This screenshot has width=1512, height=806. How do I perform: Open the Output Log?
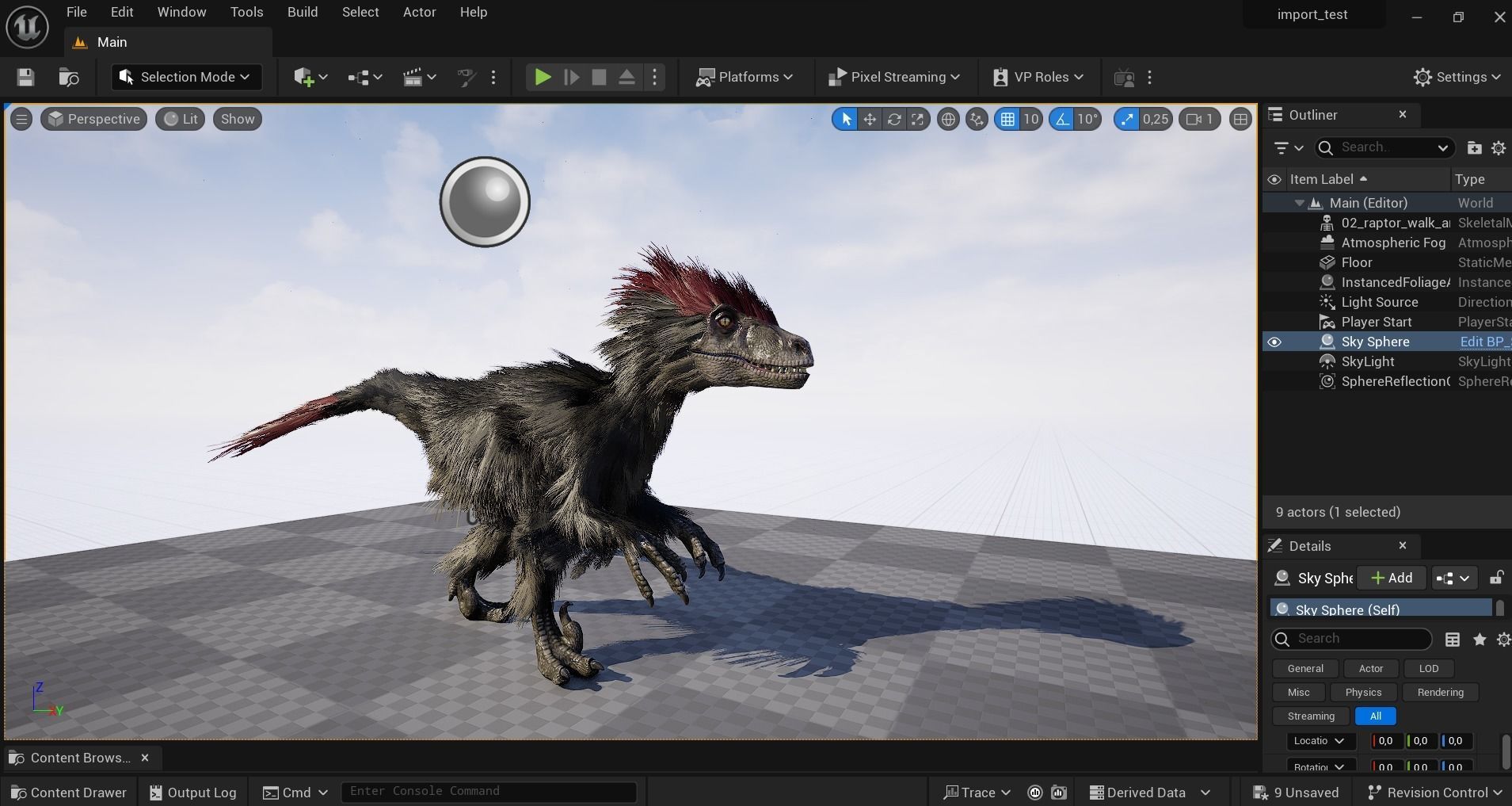click(x=193, y=793)
